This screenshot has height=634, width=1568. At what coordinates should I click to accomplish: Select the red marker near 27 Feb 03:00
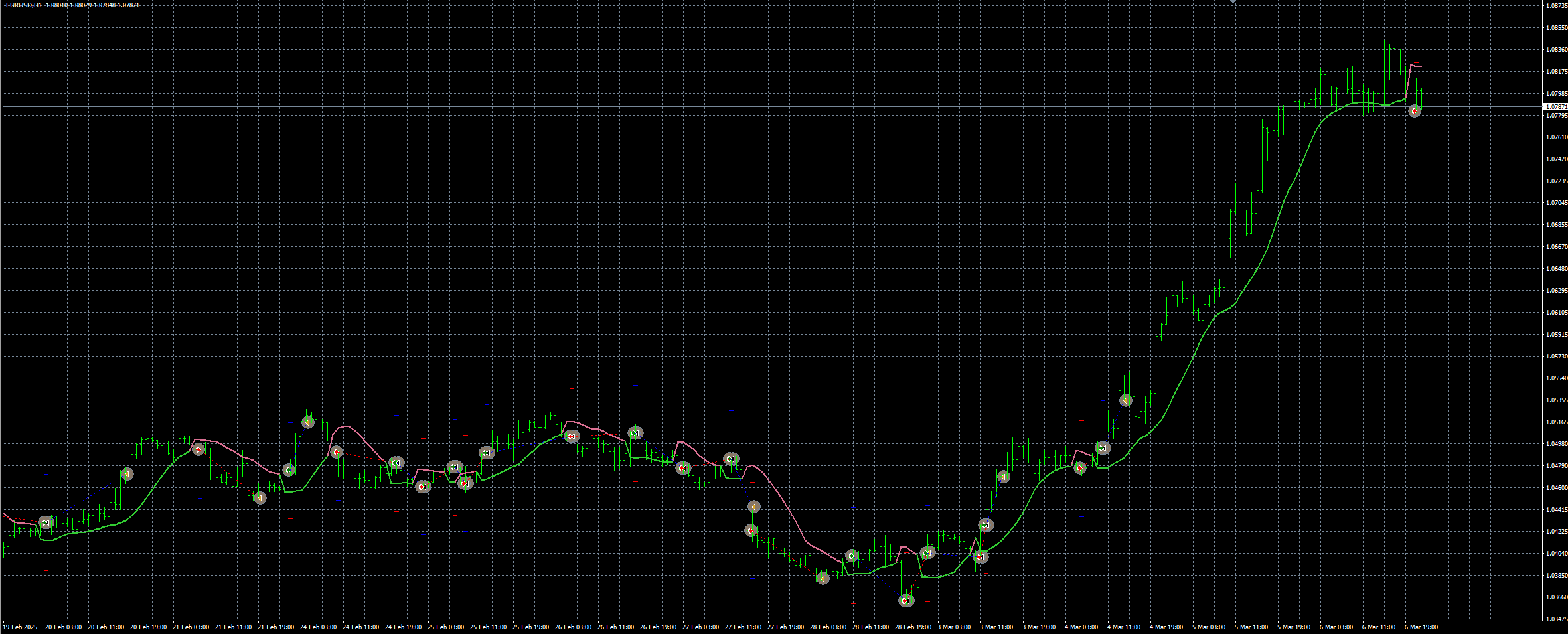(x=683, y=468)
